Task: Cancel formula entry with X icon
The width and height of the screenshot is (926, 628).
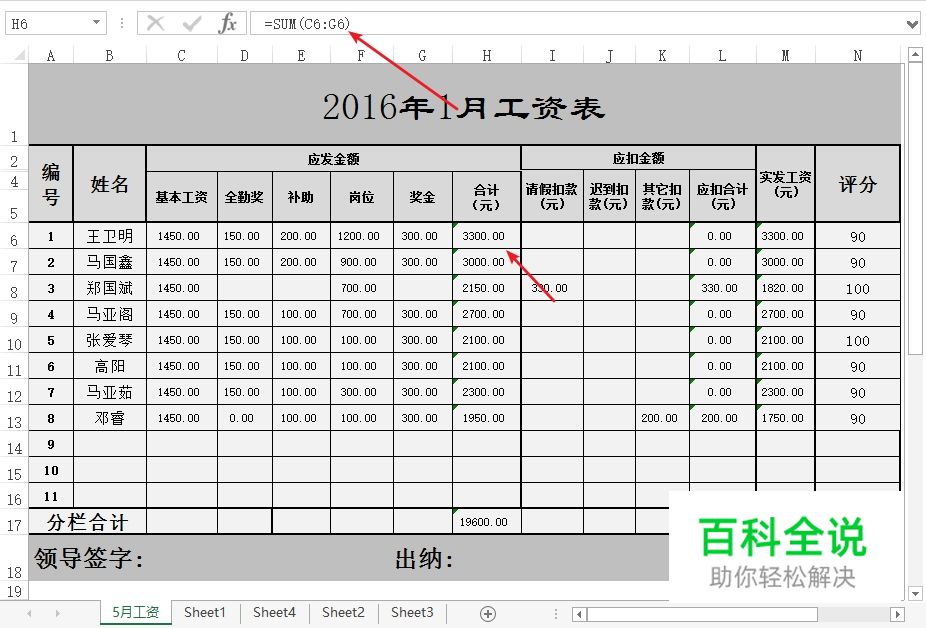Action: pos(155,24)
